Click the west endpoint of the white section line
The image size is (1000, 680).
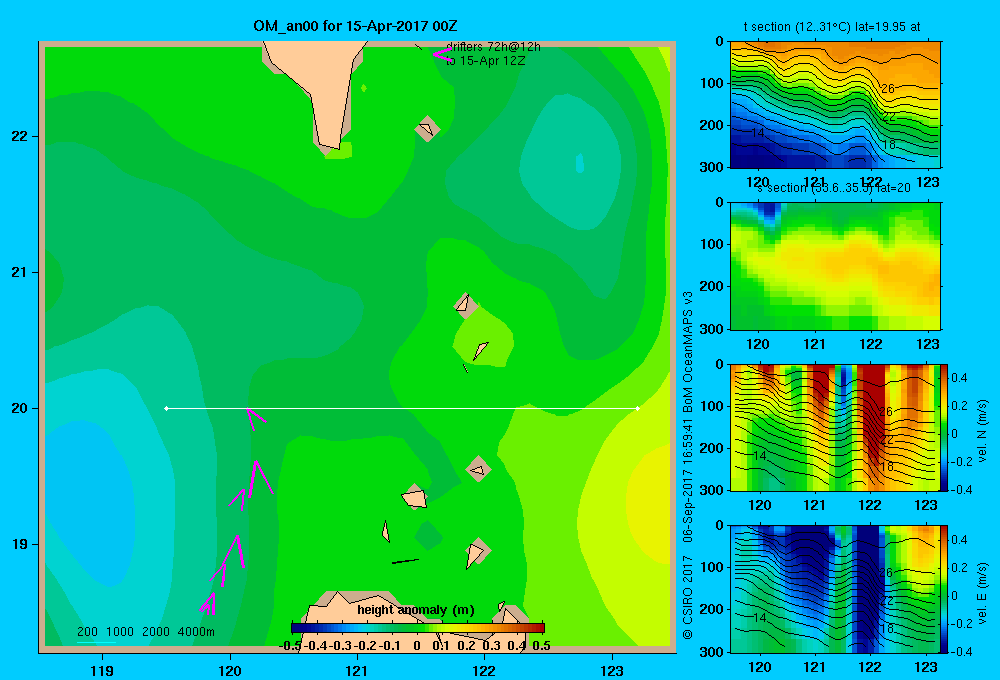(166, 408)
